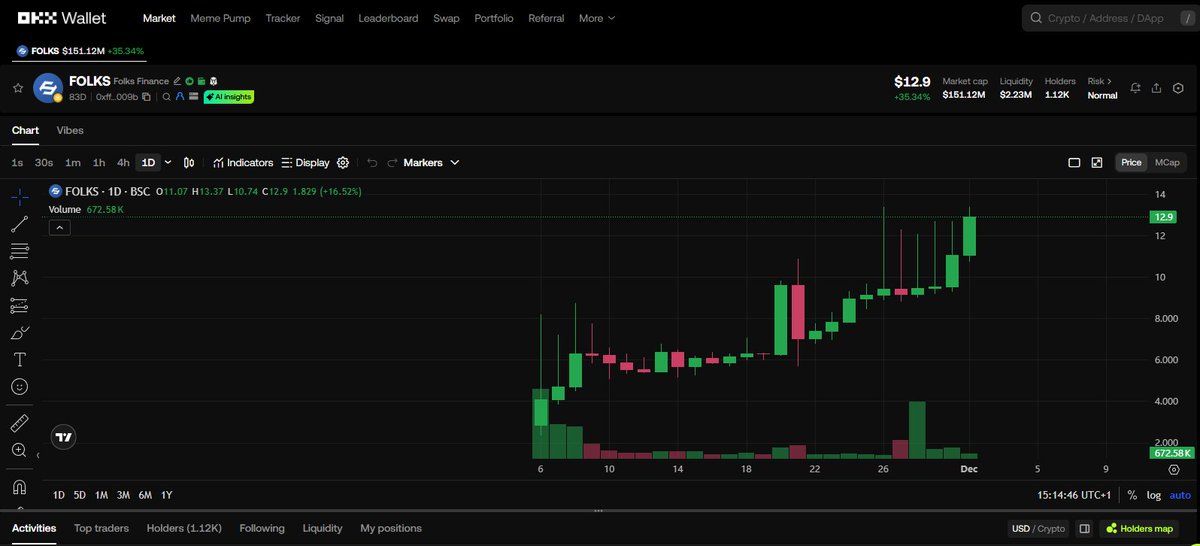Toggle the rectangle layout view icon
The width and height of the screenshot is (1200, 546).
(1074, 162)
